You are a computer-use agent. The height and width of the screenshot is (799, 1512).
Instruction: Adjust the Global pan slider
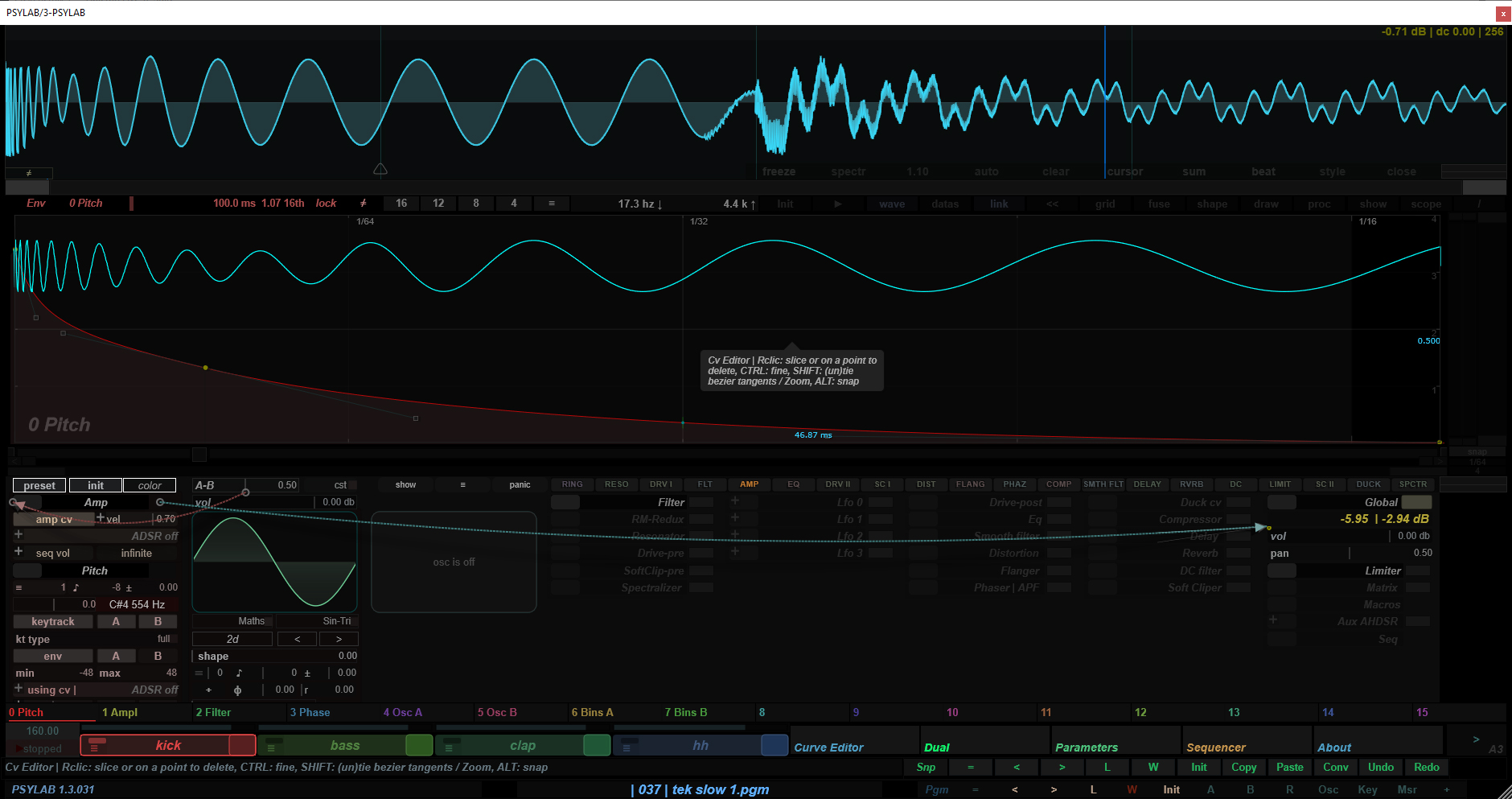pyautogui.click(x=1349, y=553)
